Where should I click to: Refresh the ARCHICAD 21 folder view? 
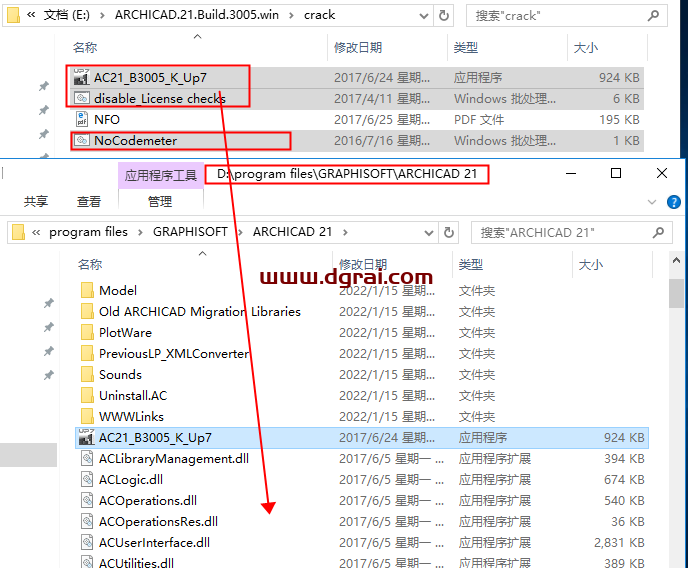[448, 232]
